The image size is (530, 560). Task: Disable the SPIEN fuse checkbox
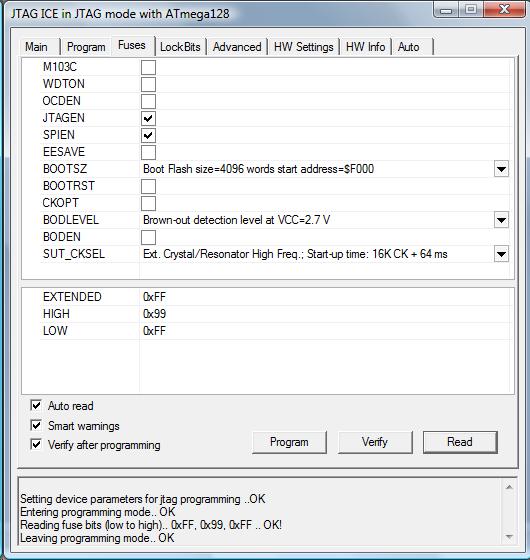pyautogui.click(x=148, y=135)
